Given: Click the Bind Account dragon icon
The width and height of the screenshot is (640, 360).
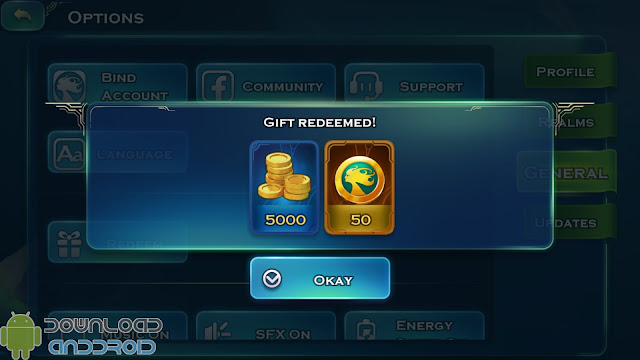Looking at the screenshot, I should click(69, 85).
